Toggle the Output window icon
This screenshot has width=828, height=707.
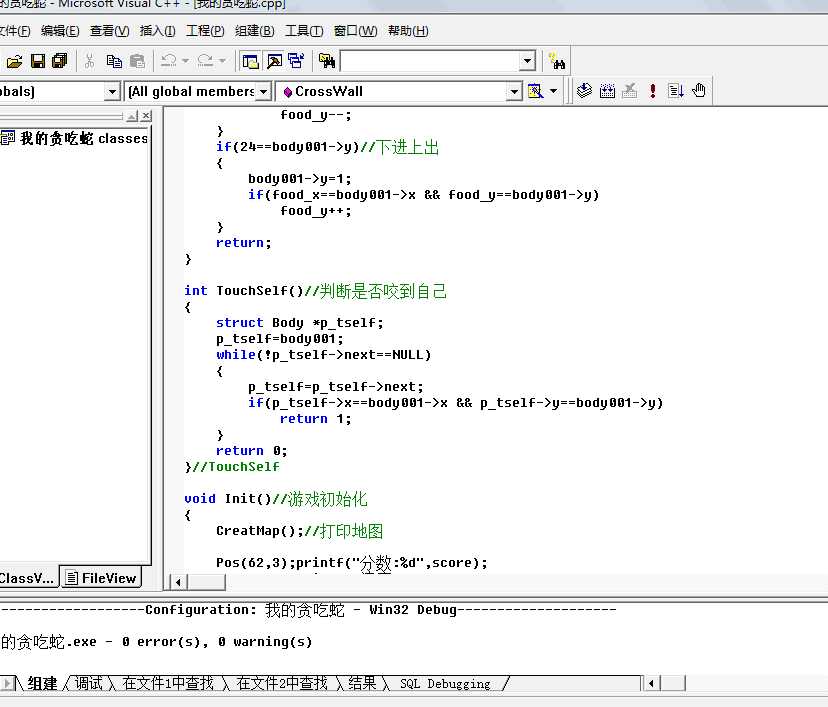[274, 61]
